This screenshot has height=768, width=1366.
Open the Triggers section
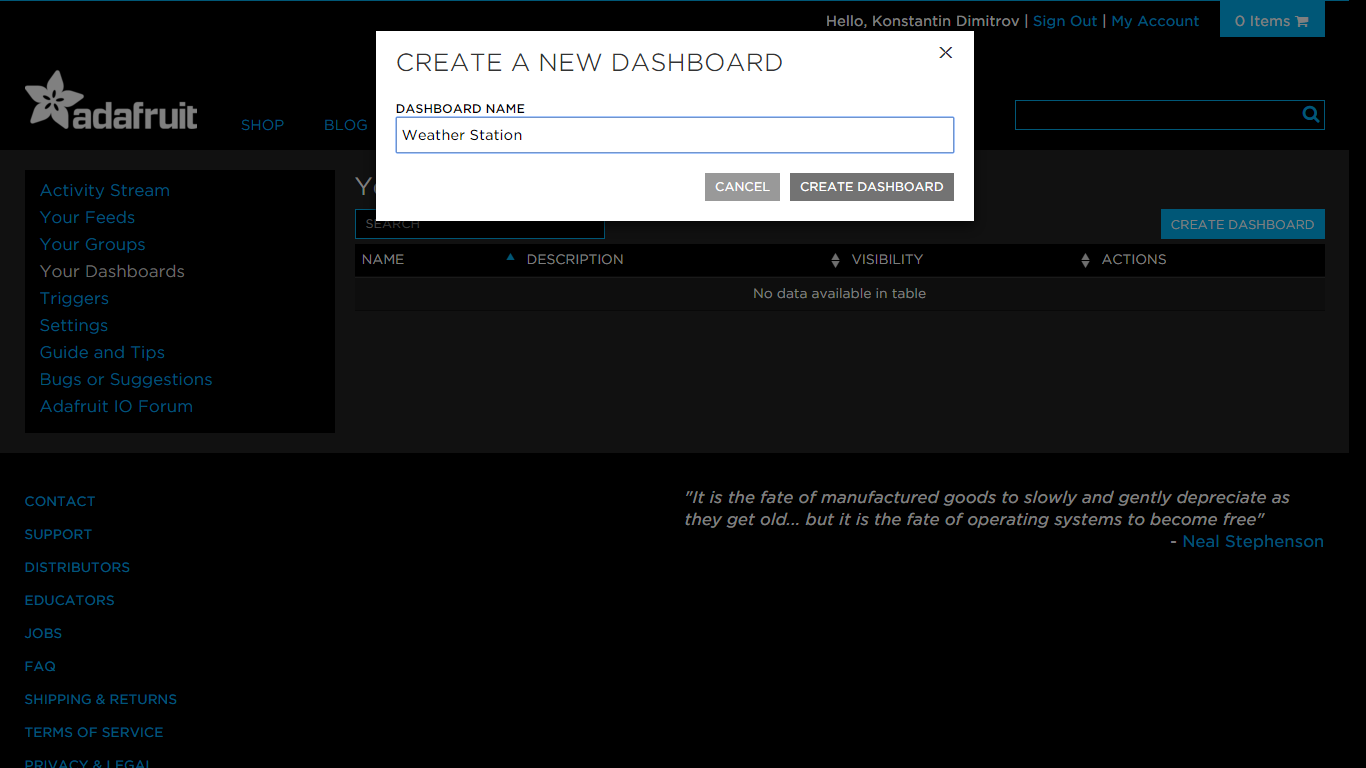(74, 298)
